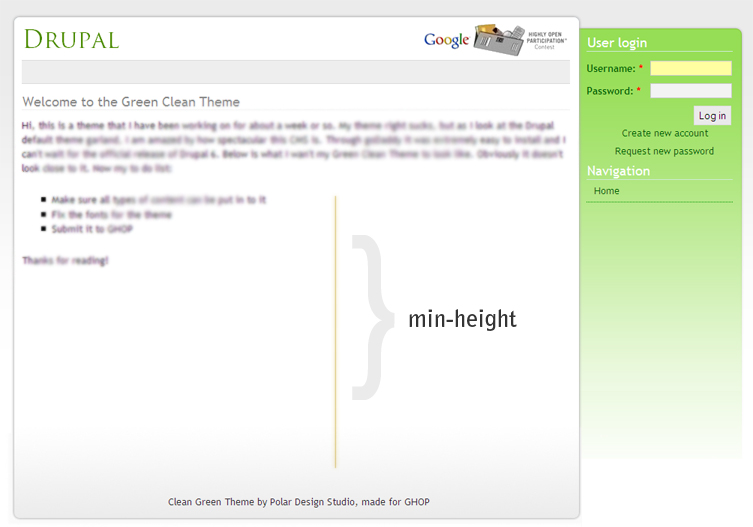Click the Welcome to the Green Clean Theme title
The height and width of the screenshot is (527, 753).
pos(131,102)
